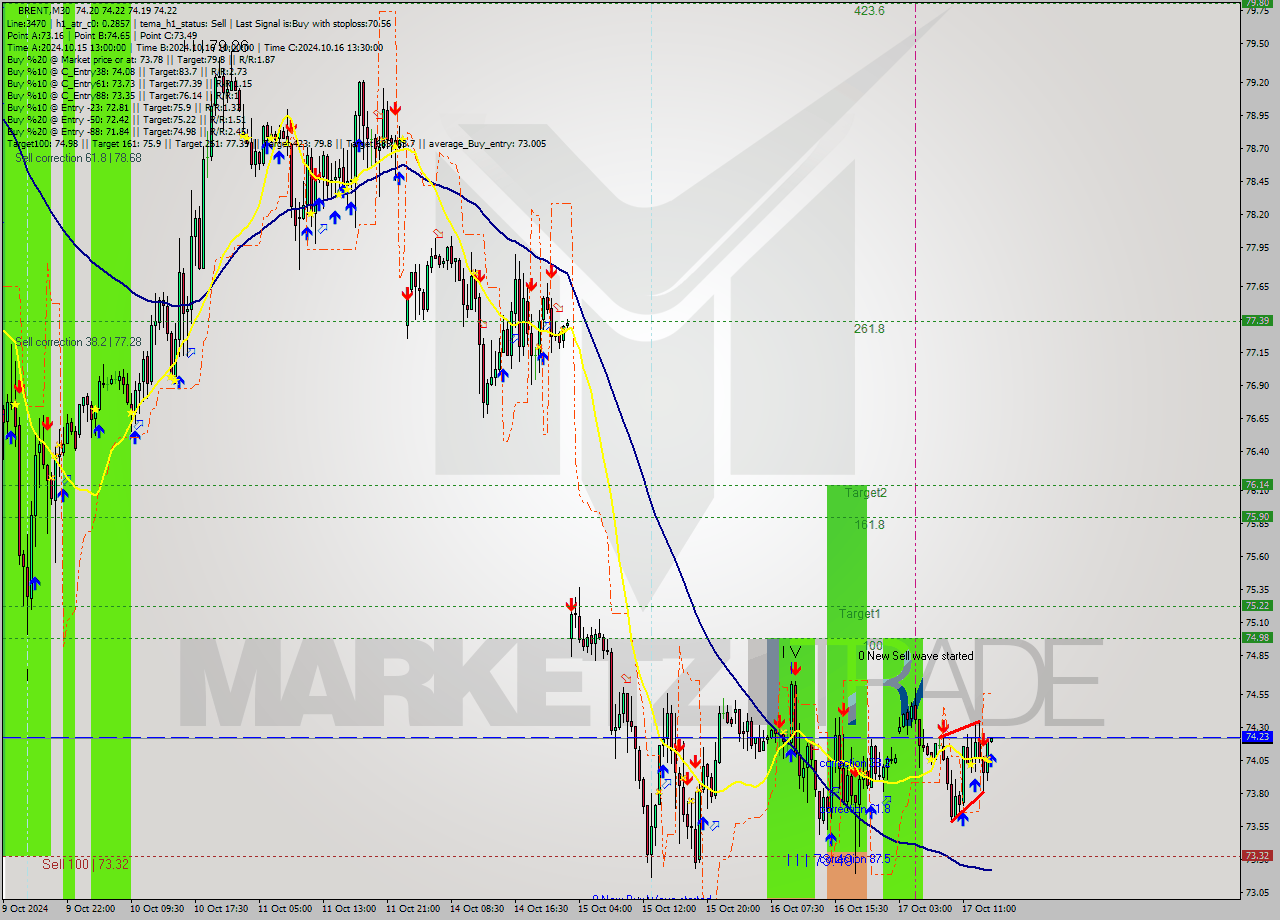Click the 'Time A:2024.10.15 13:00:00' text
Image resolution: width=1280 pixels, height=920 pixels.
click(x=66, y=47)
